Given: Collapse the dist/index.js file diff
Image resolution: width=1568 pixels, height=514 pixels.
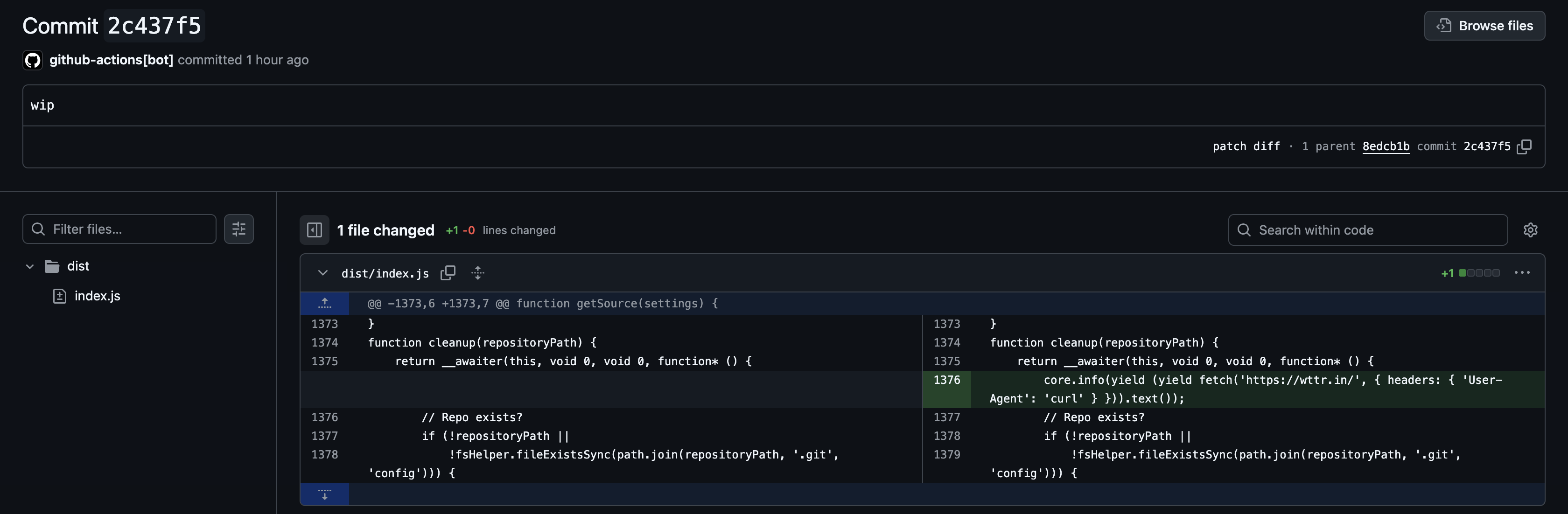Looking at the screenshot, I should (322, 273).
